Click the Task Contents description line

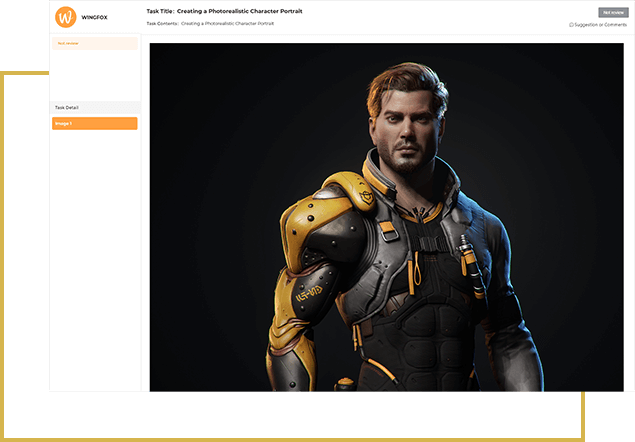[x=210, y=23]
